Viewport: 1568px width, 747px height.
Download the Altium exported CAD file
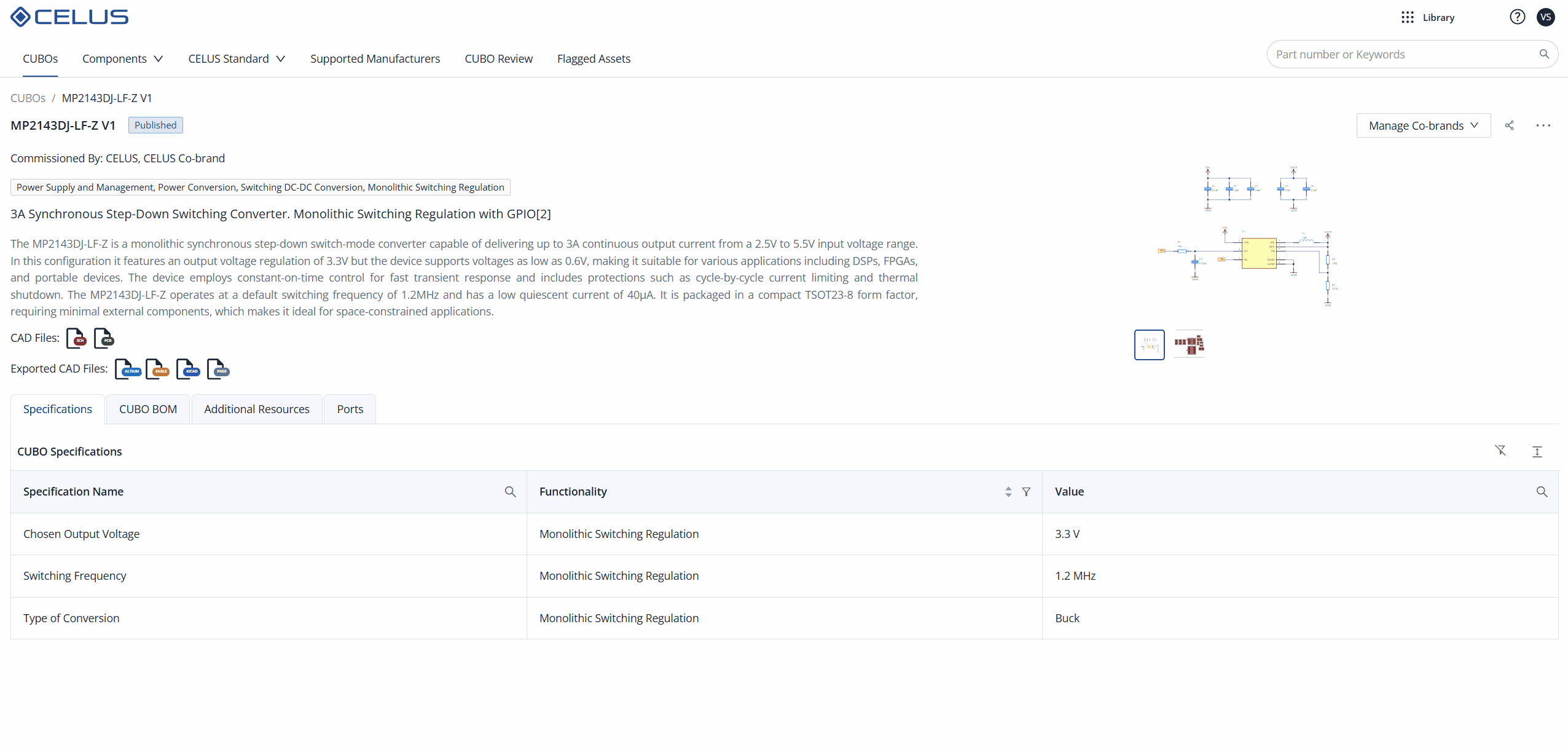(127, 369)
